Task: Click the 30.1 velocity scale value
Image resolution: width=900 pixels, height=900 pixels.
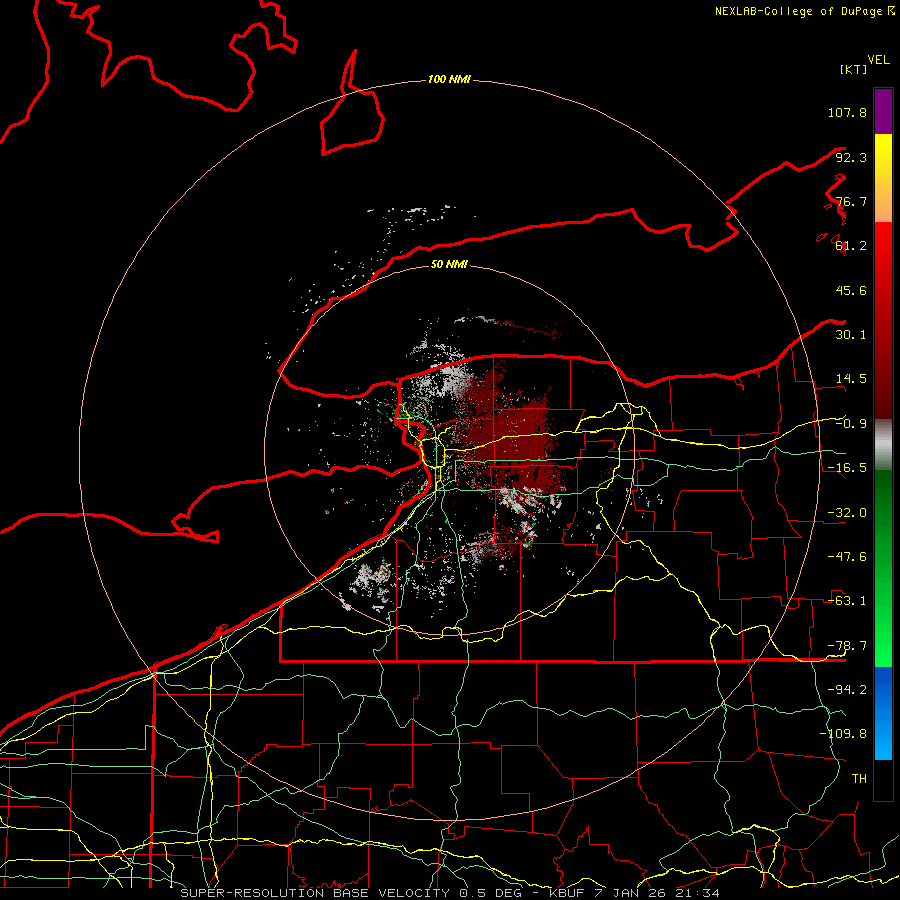Action: click(x=851, y=335)
